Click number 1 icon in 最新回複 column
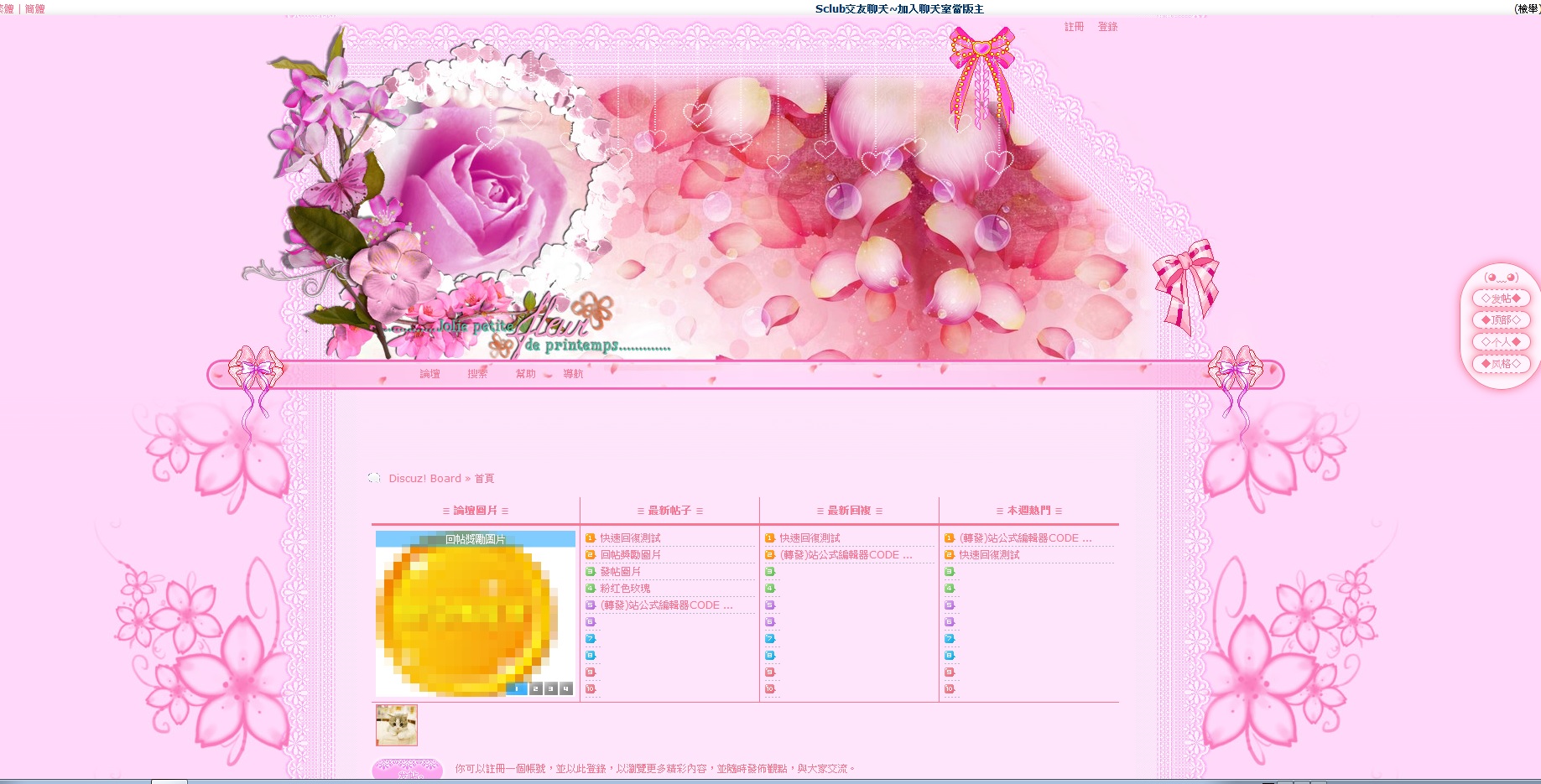 [x=770, y=538]
